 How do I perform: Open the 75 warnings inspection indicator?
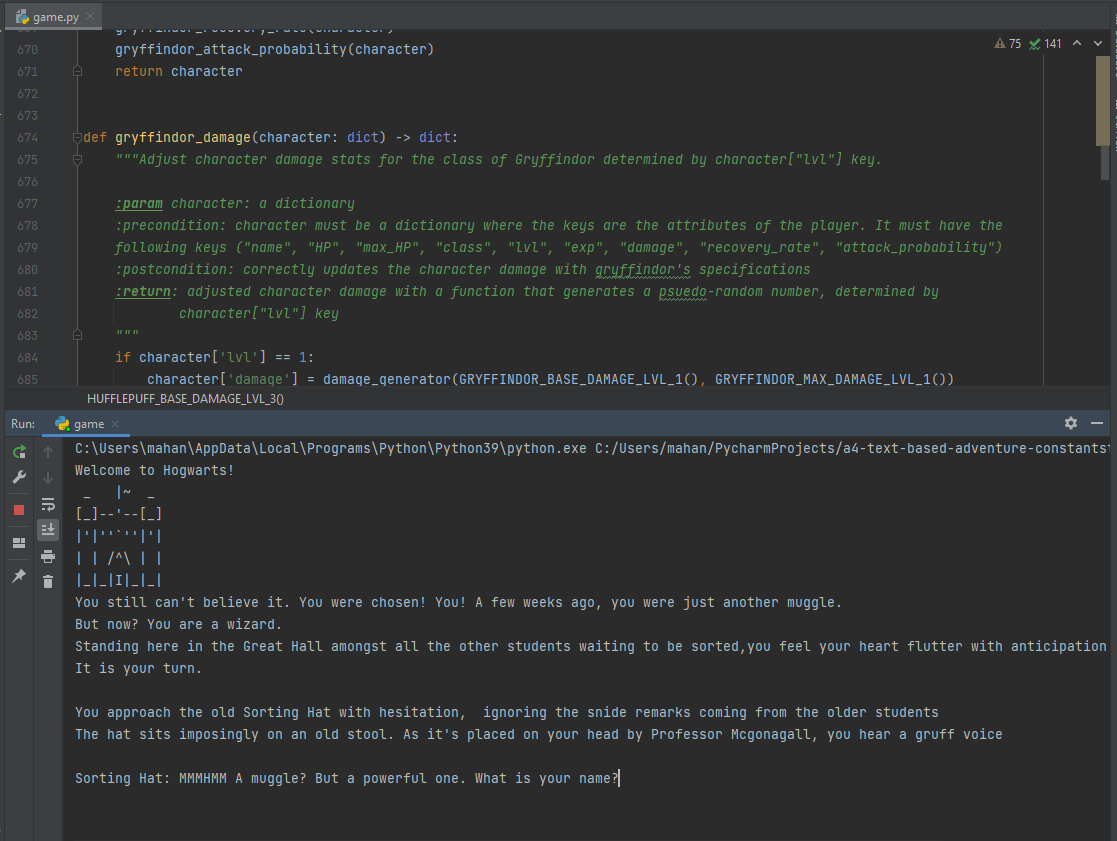(1008, 44)
